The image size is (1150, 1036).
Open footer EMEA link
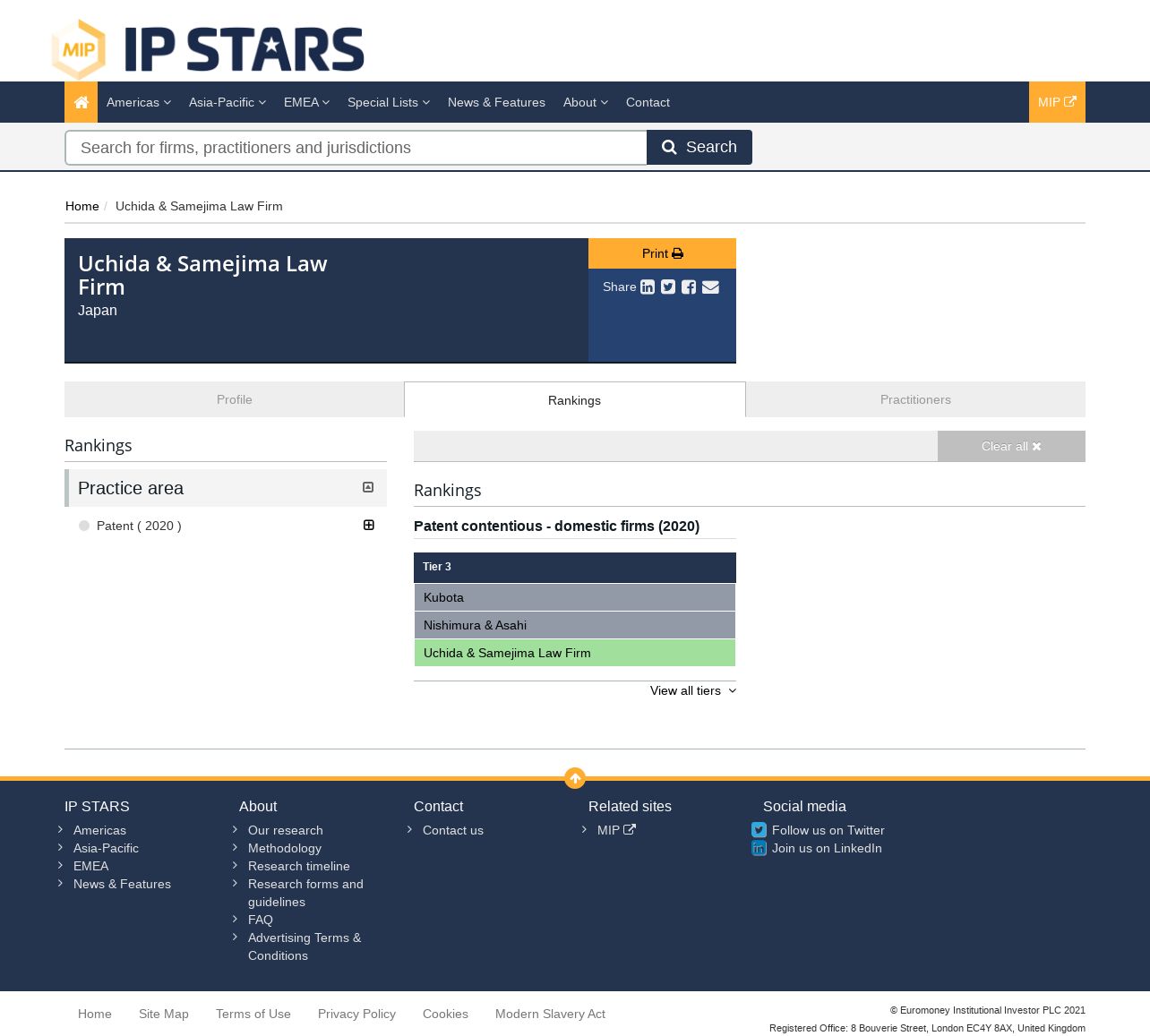tap(90, 866)
